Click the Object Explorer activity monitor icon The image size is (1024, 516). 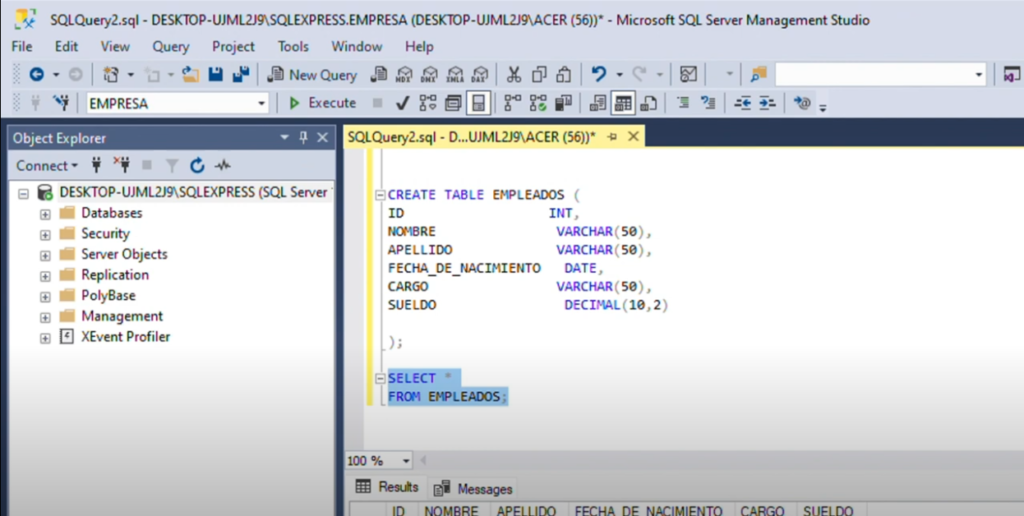click(223, 165)
